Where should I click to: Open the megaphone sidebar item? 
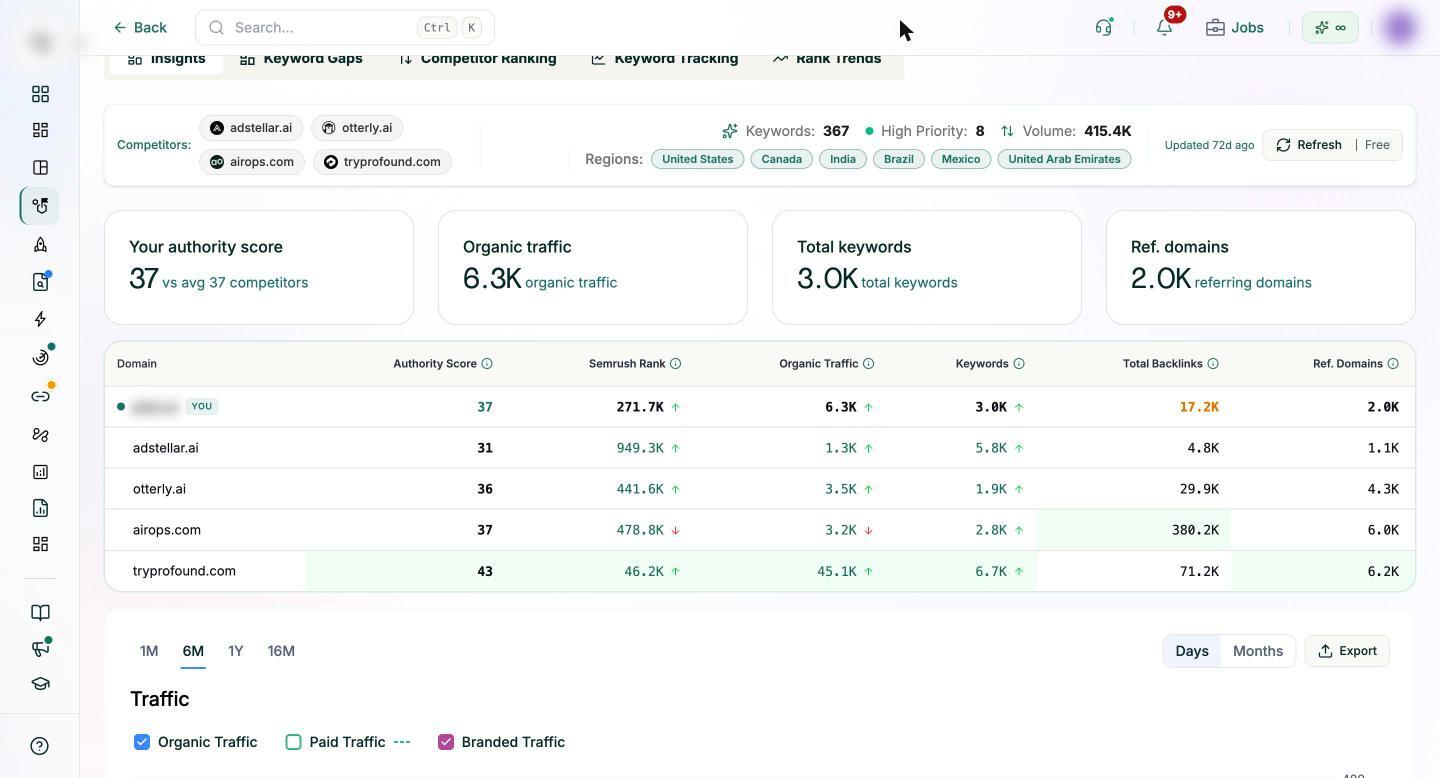tap(40, 648)
